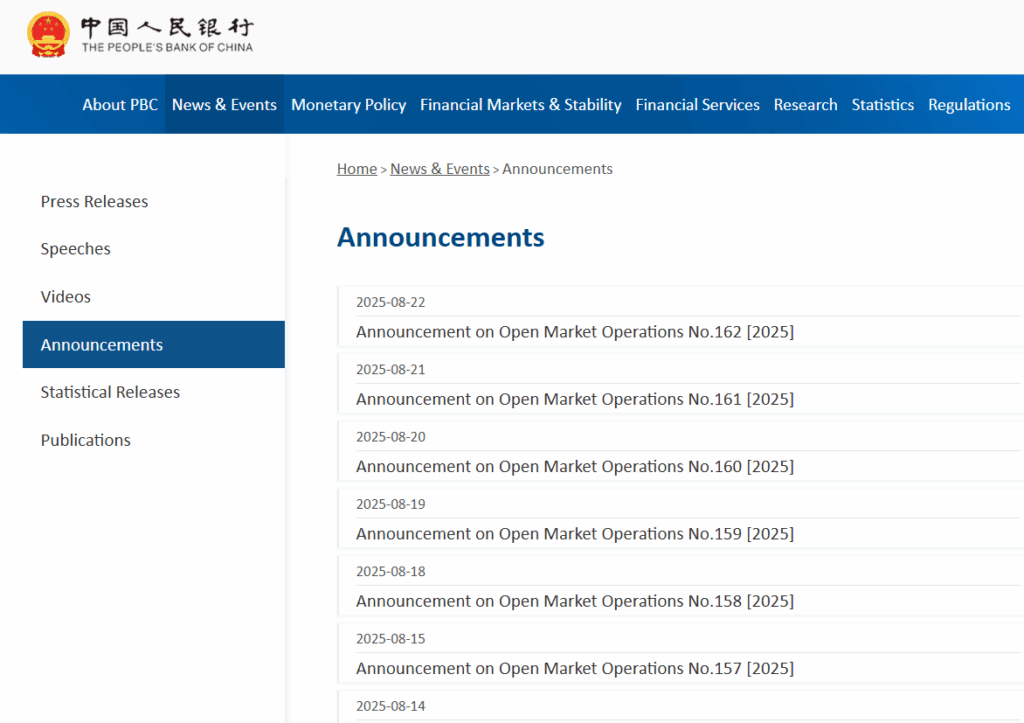The height and width of the screenshot is (723, 1024).
Task: Read Open Market Operations No.157 announcement
Action: pos(575,668)
